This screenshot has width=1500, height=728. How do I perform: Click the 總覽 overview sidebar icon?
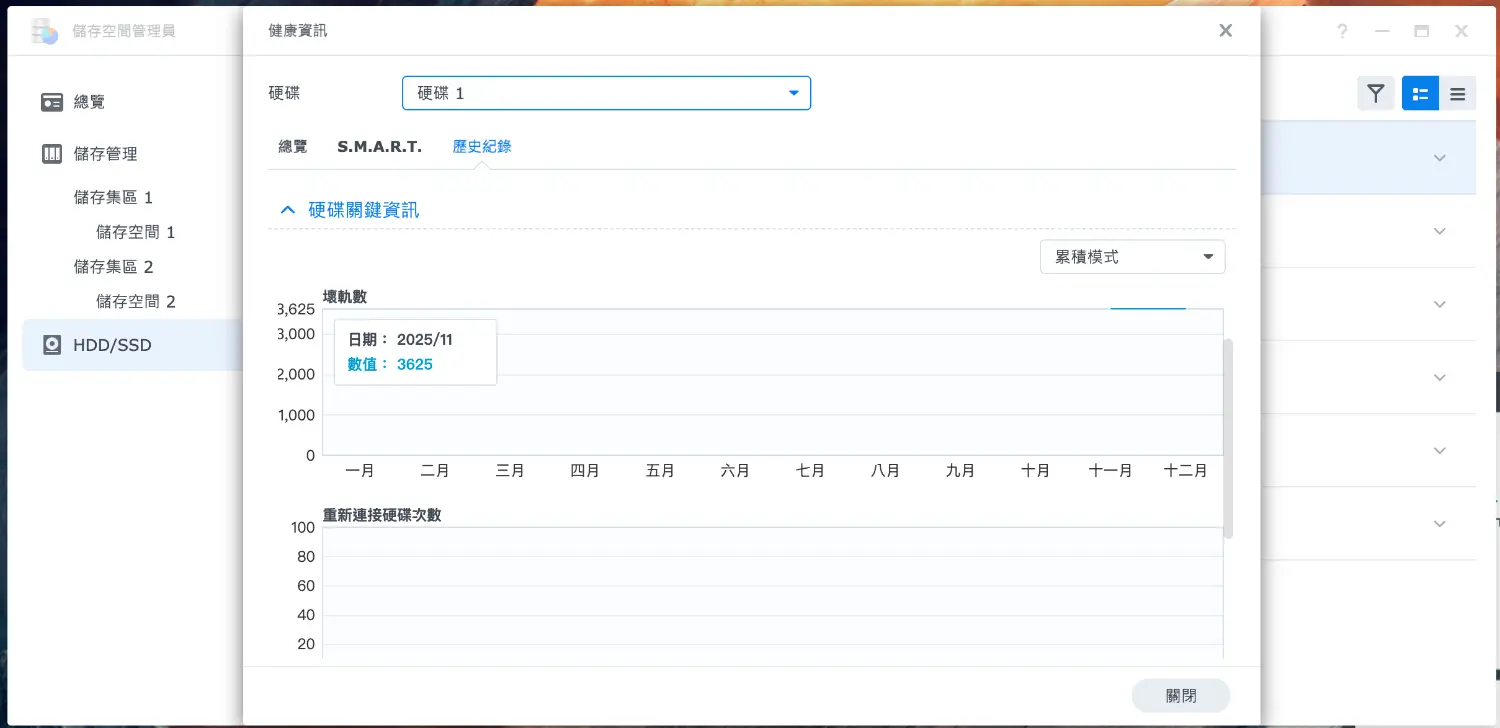[52, 102]
